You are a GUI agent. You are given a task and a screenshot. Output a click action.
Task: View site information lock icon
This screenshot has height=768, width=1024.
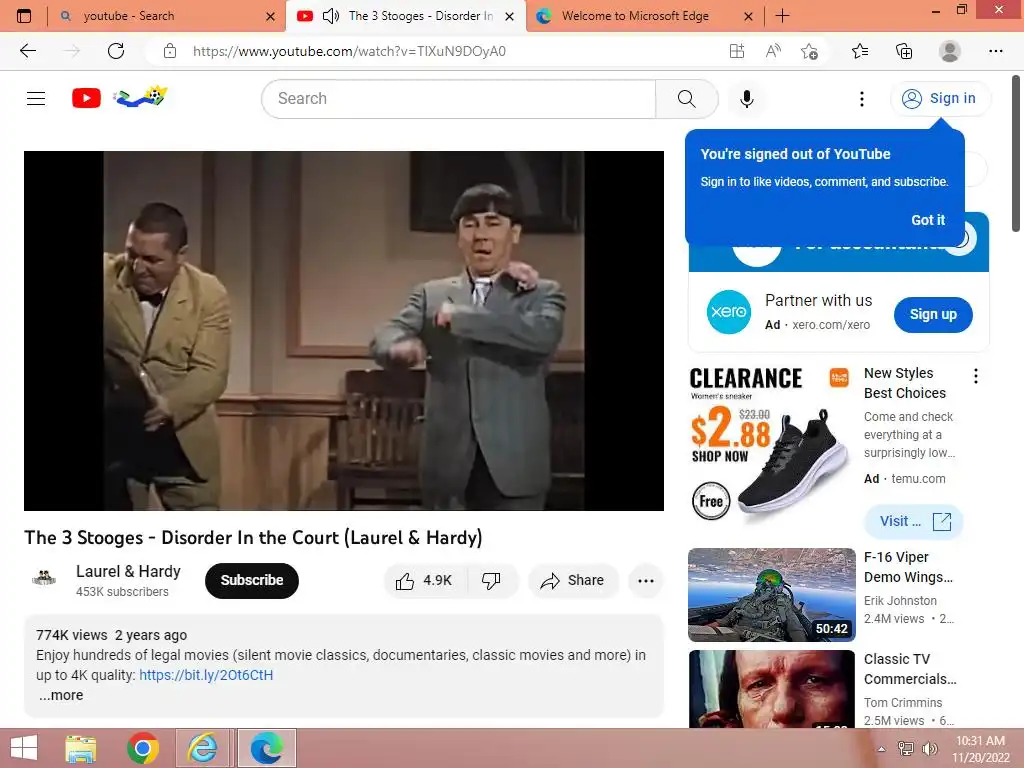click(170, 51)
